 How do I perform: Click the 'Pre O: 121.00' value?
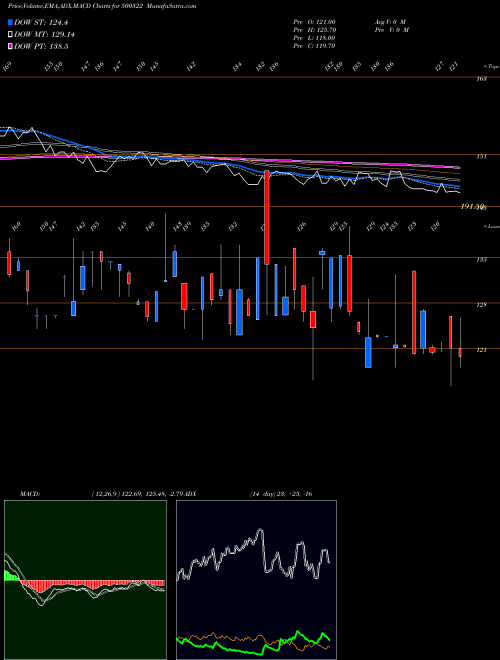click(314, 22)
